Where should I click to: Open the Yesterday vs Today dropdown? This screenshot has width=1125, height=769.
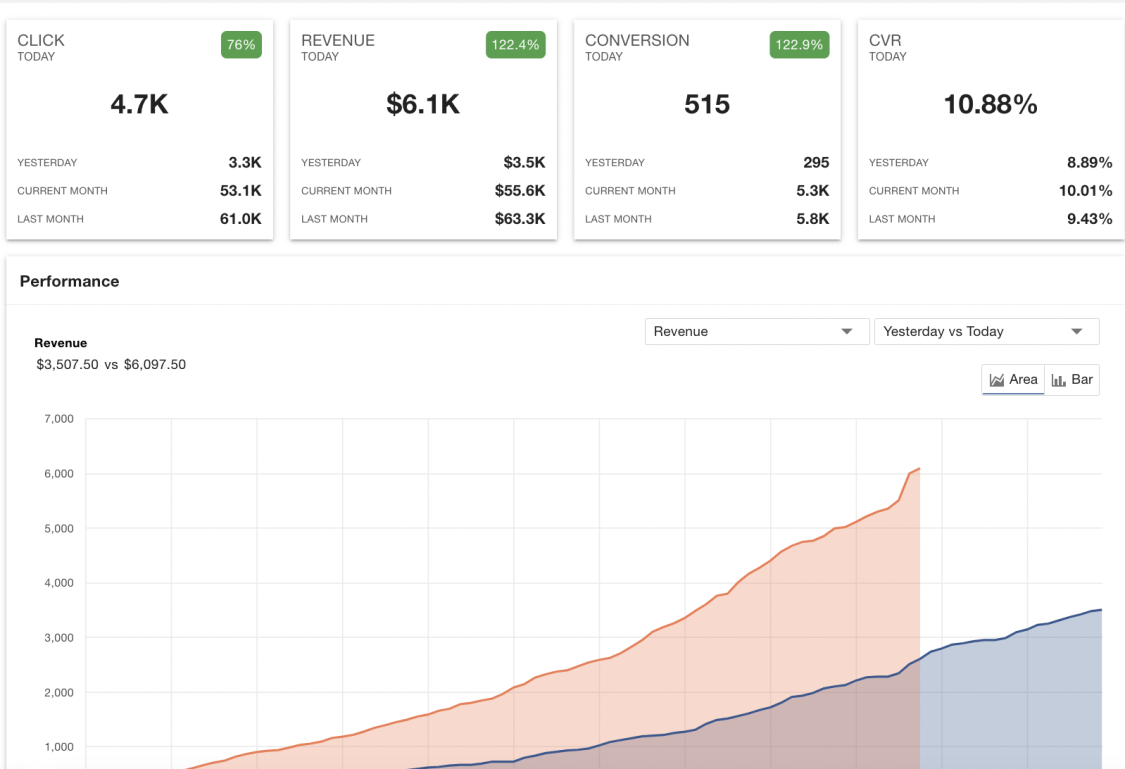point(987,331)
